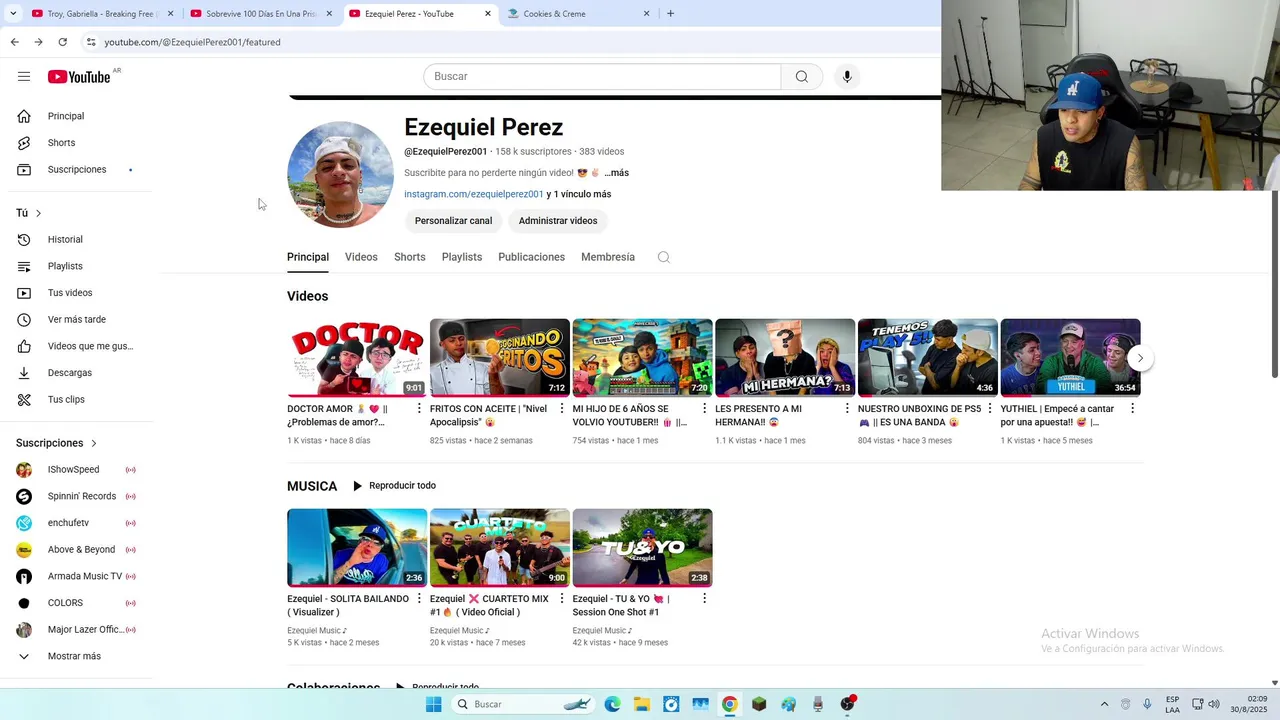Show hidden system tray icons

click(1104, 704)
